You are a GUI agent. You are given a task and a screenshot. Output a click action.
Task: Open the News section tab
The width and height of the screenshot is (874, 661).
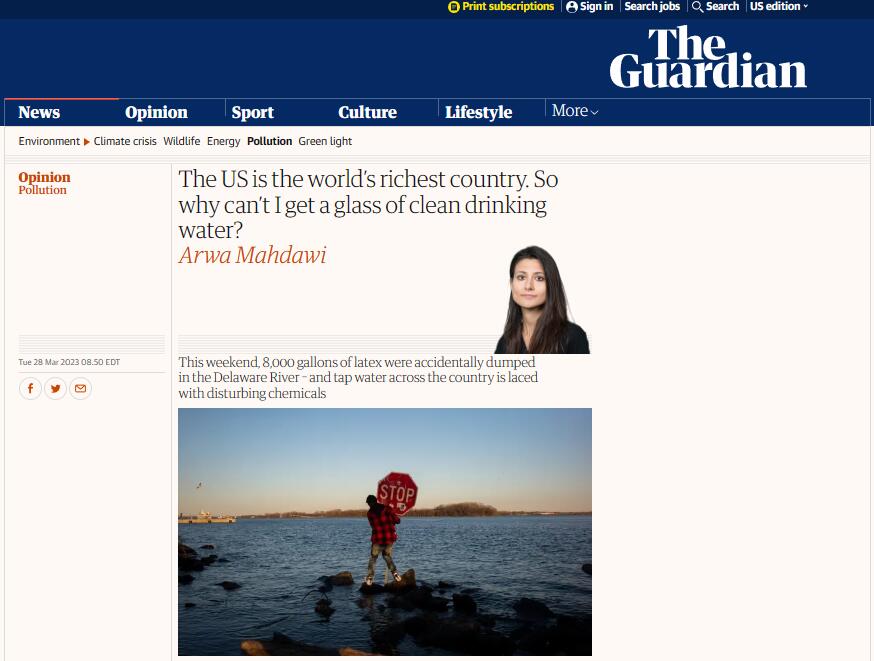39,112
